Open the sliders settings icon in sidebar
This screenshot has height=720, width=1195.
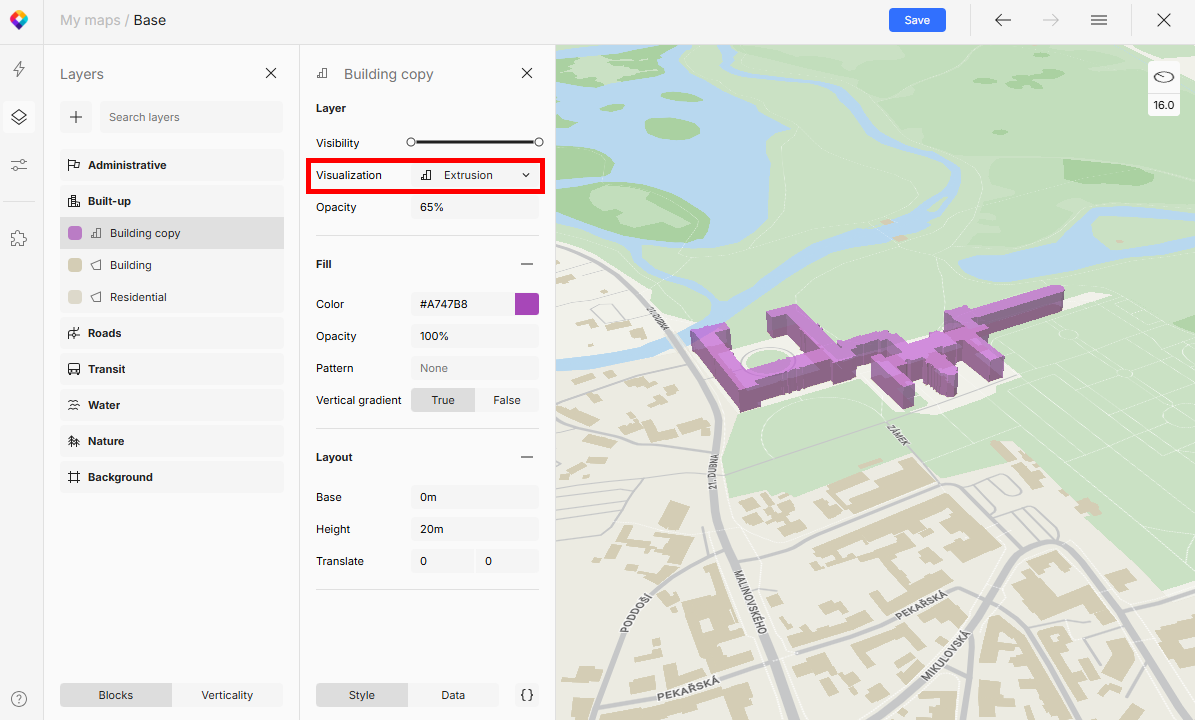pyautogui.click(x=19, y=165)
